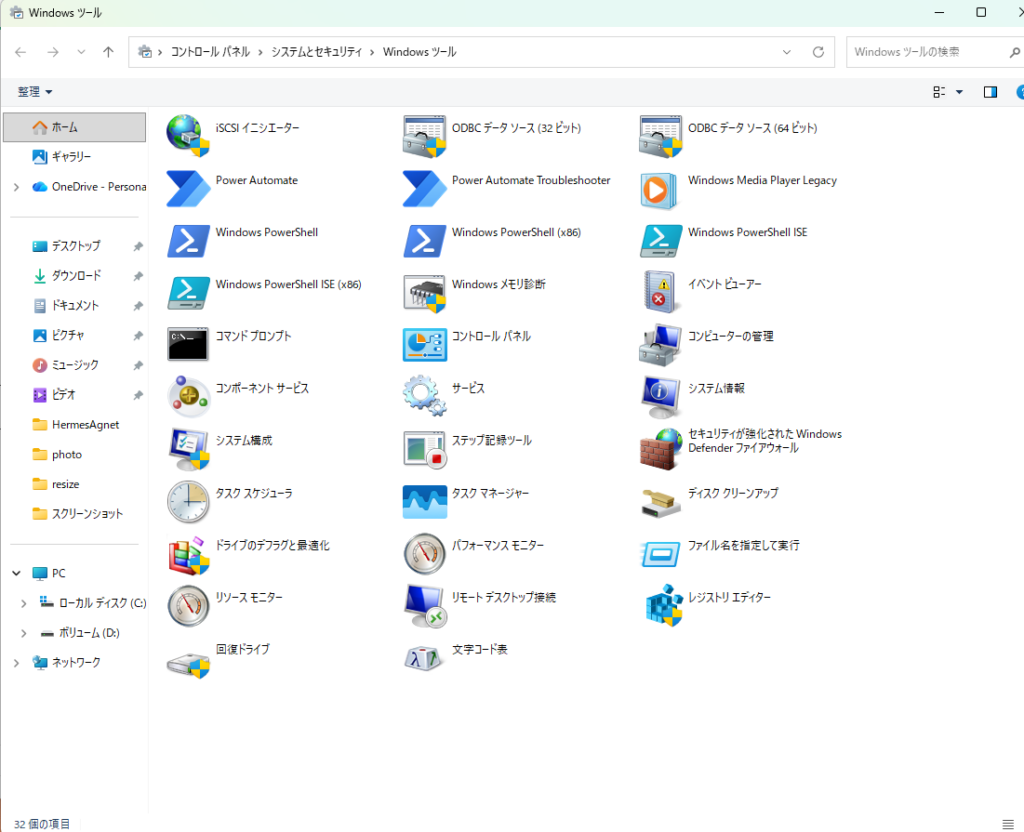Open the recent locations chevron
This screenshot has height=832, width=1024.
pos(81,52)
